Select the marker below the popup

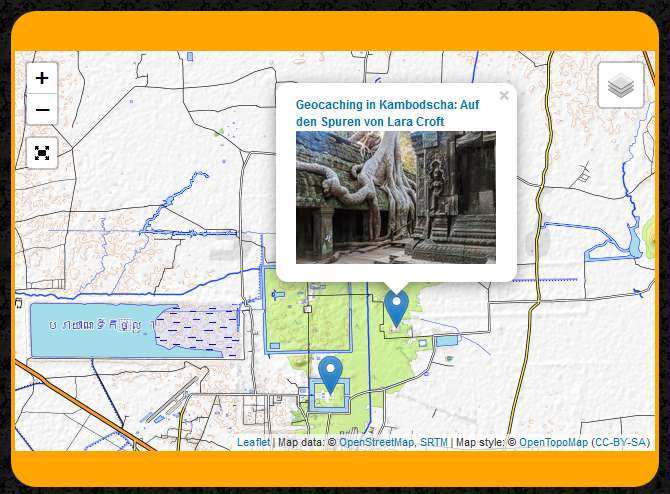(x=397, y=309)
